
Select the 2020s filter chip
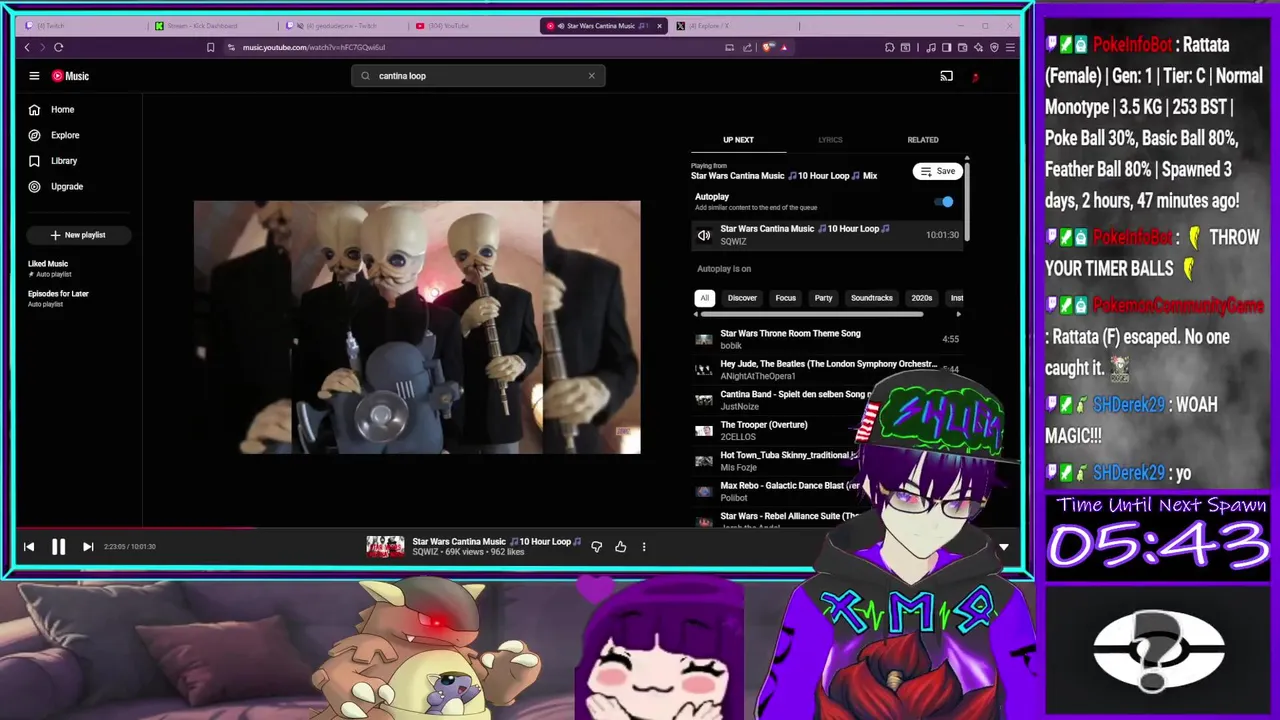(922, 298)
